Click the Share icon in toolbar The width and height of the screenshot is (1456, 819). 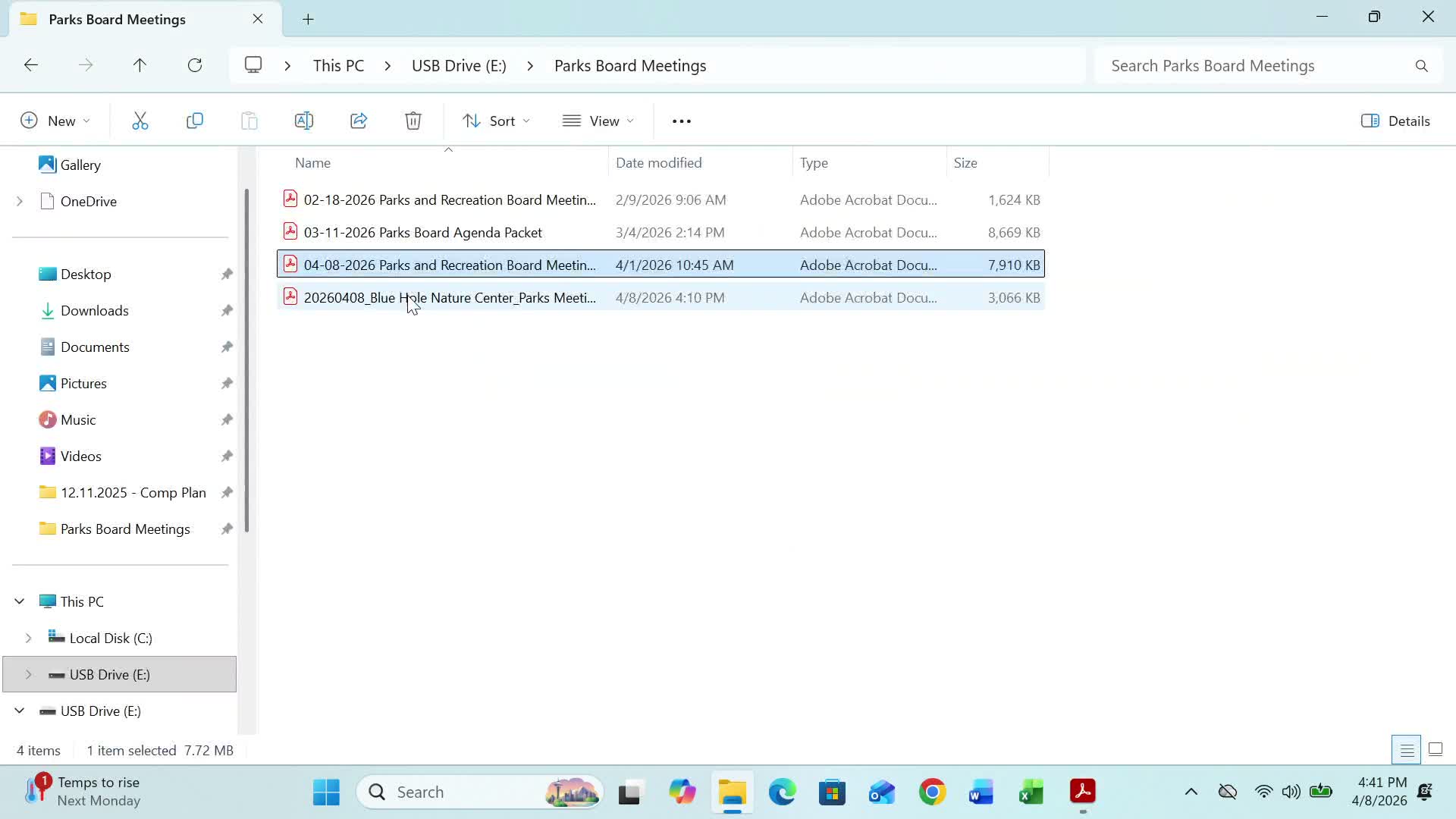[x=359, y=121]
